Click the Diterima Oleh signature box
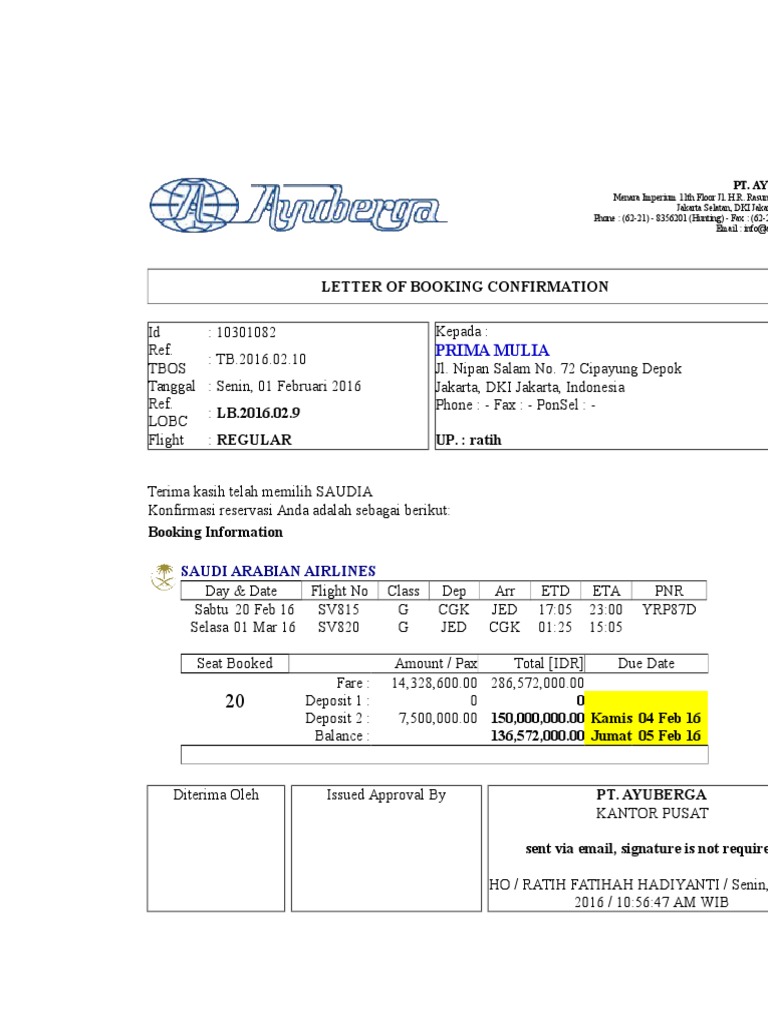 [216, 848]
